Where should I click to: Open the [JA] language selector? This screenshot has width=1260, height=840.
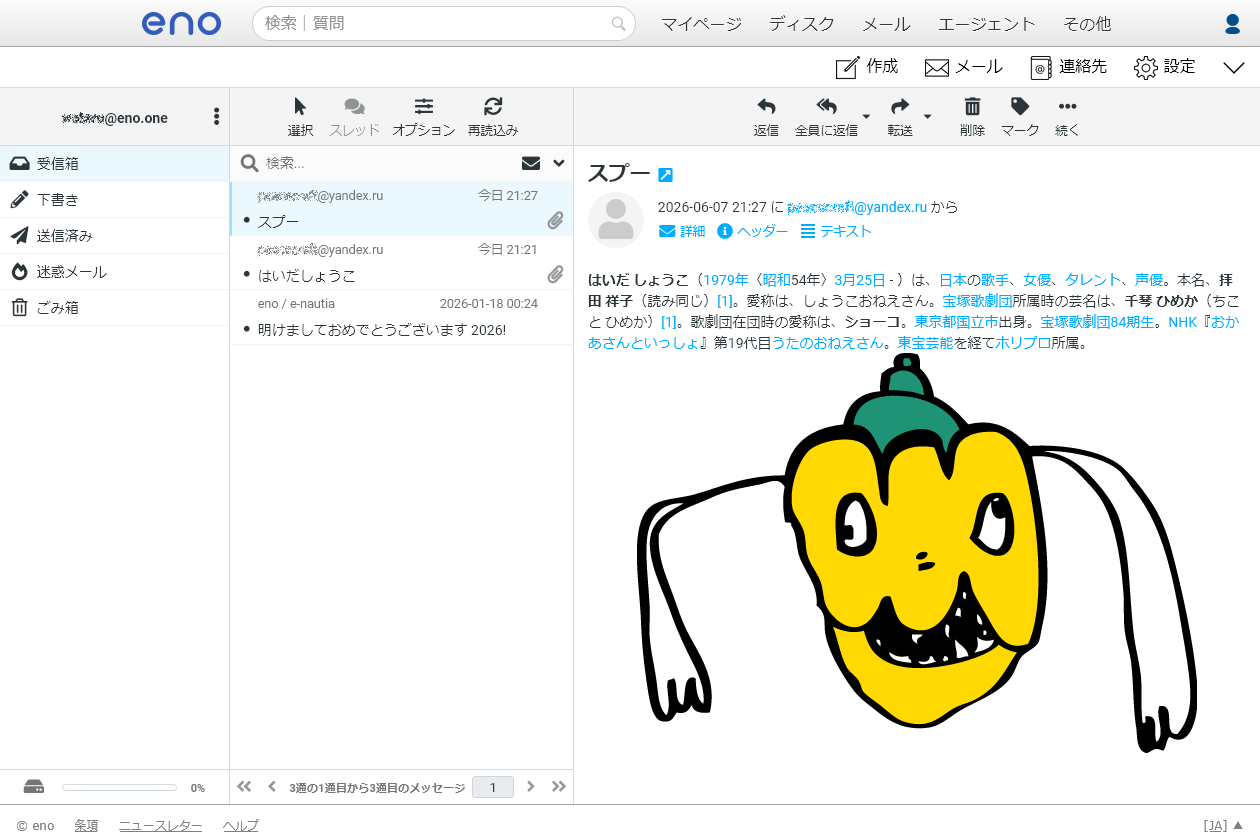pyautogui.click(x=1222, y=825)
